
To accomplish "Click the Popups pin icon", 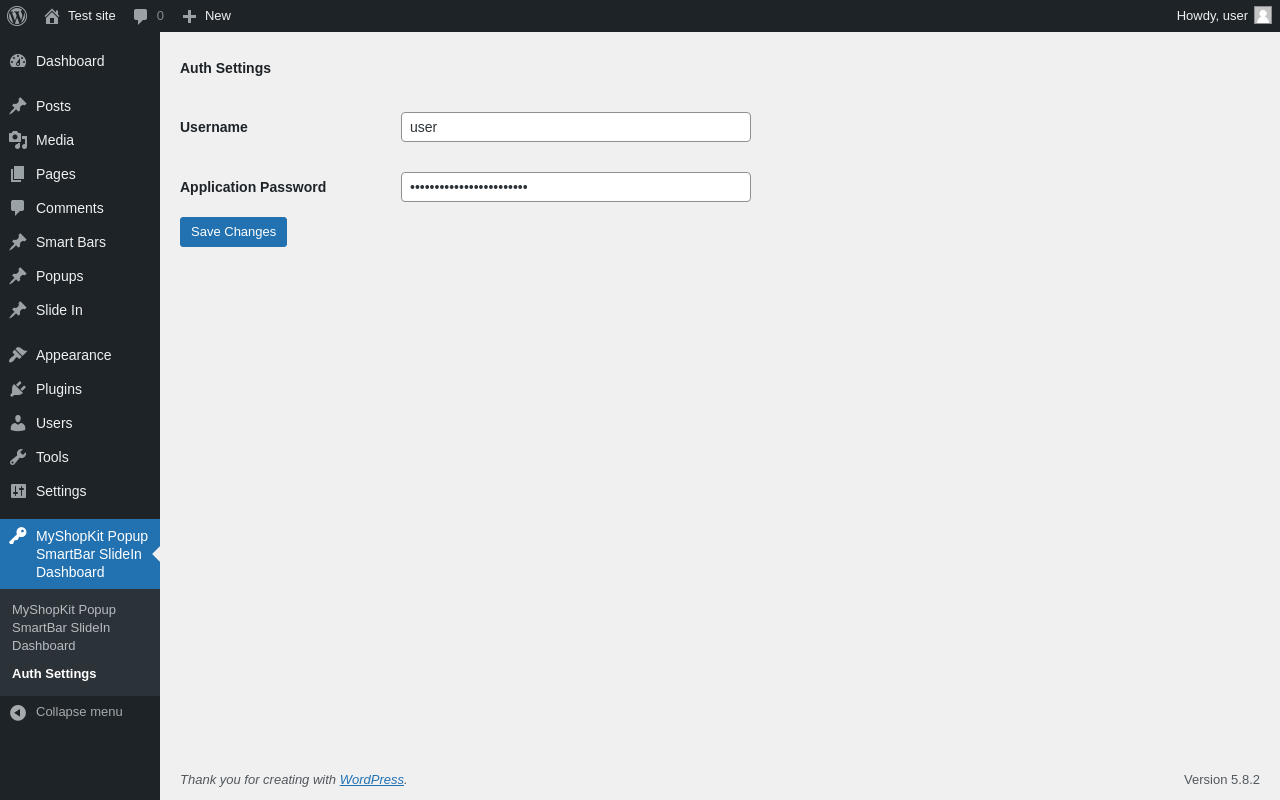I will point(18,276).
